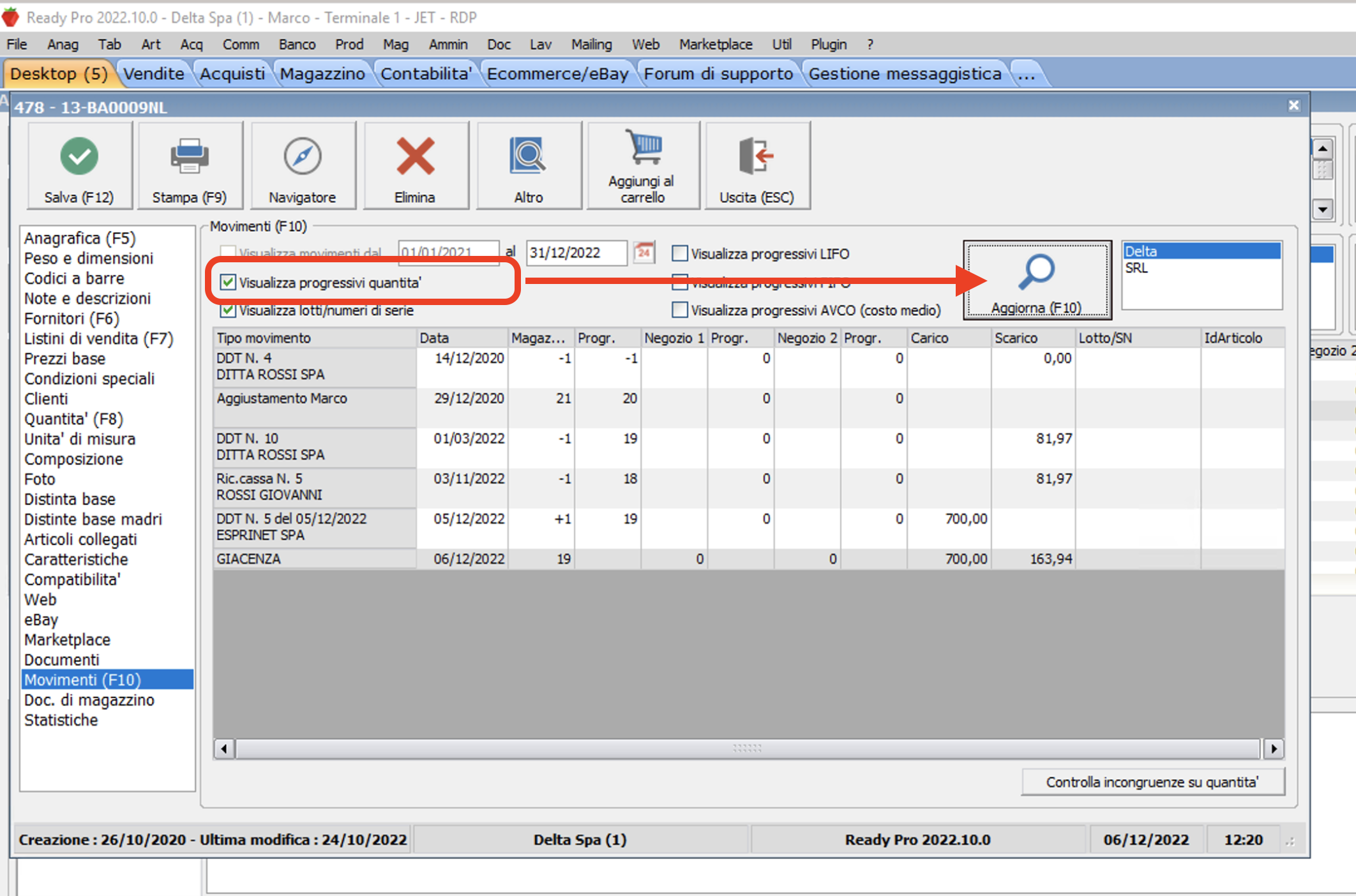Switch to the Contabilita' tab

pos(426,74)
